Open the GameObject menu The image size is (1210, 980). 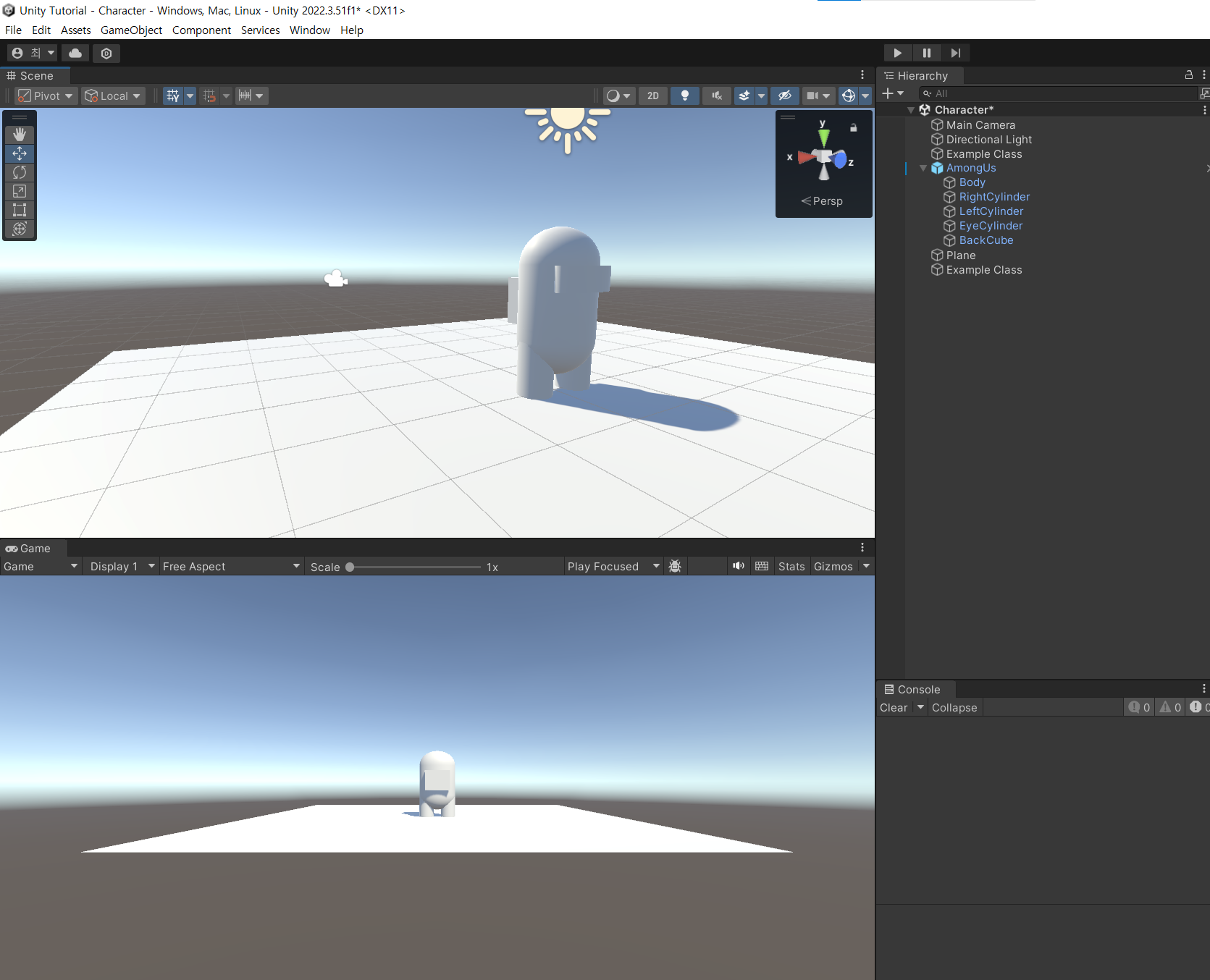pyautogui.click(x=131, y=30)
